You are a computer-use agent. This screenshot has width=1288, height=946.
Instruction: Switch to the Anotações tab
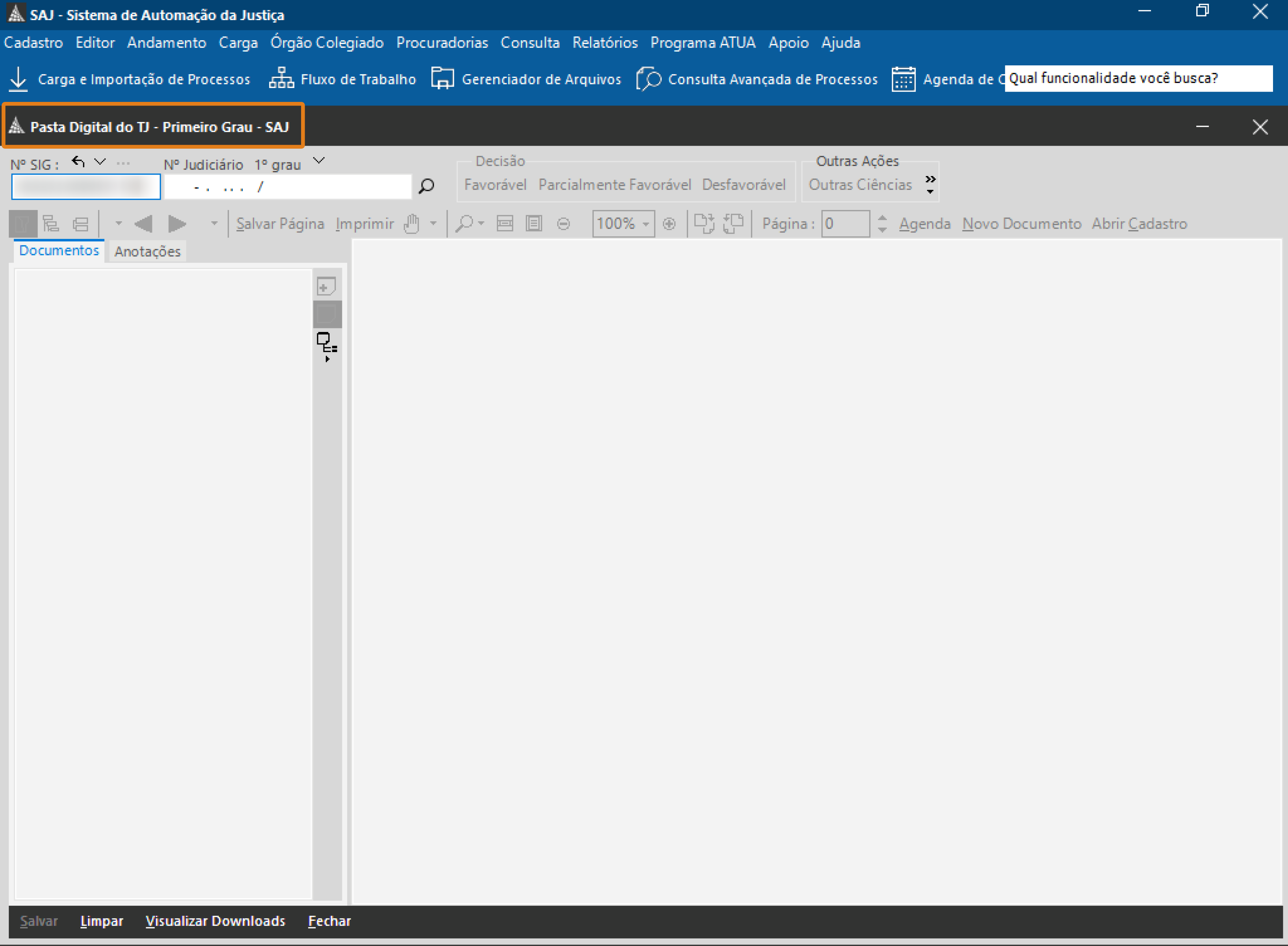pyautogui.click(x=147, y=251)
